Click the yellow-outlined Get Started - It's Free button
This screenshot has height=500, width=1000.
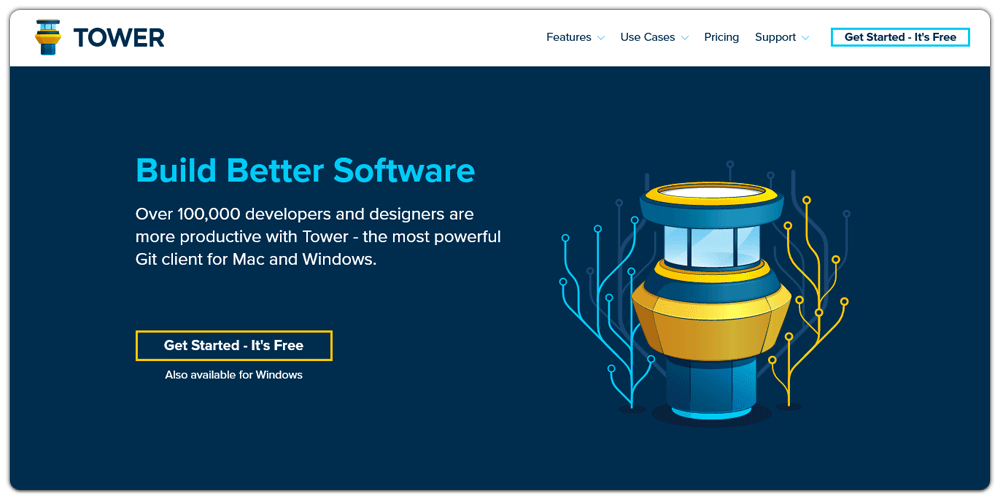pyautogui.click(x=233, y=345)
